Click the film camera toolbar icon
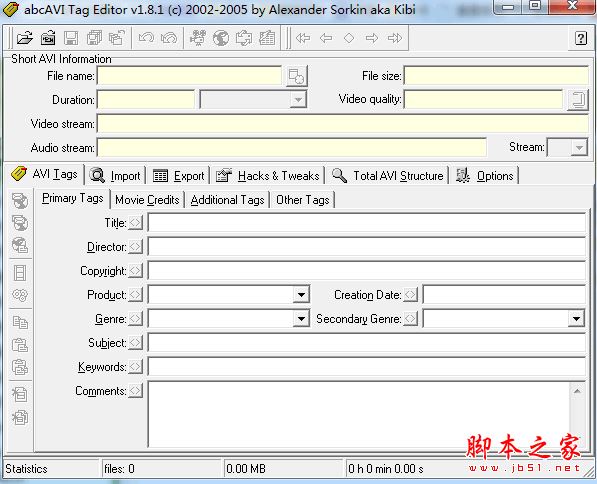This screenshot has width=597, height=484. (x=198, y=38)
